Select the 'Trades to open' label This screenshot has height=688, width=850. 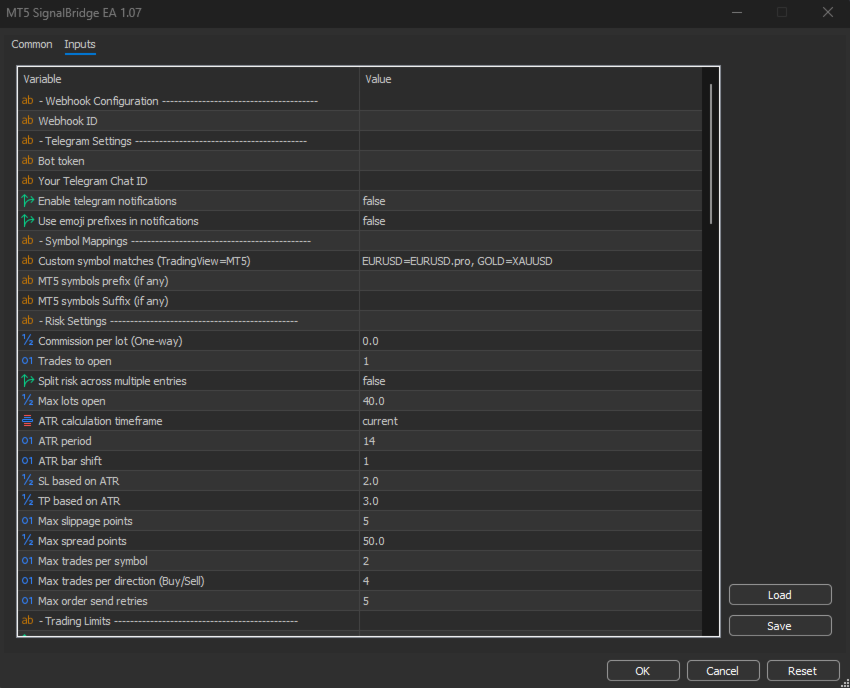75,361
